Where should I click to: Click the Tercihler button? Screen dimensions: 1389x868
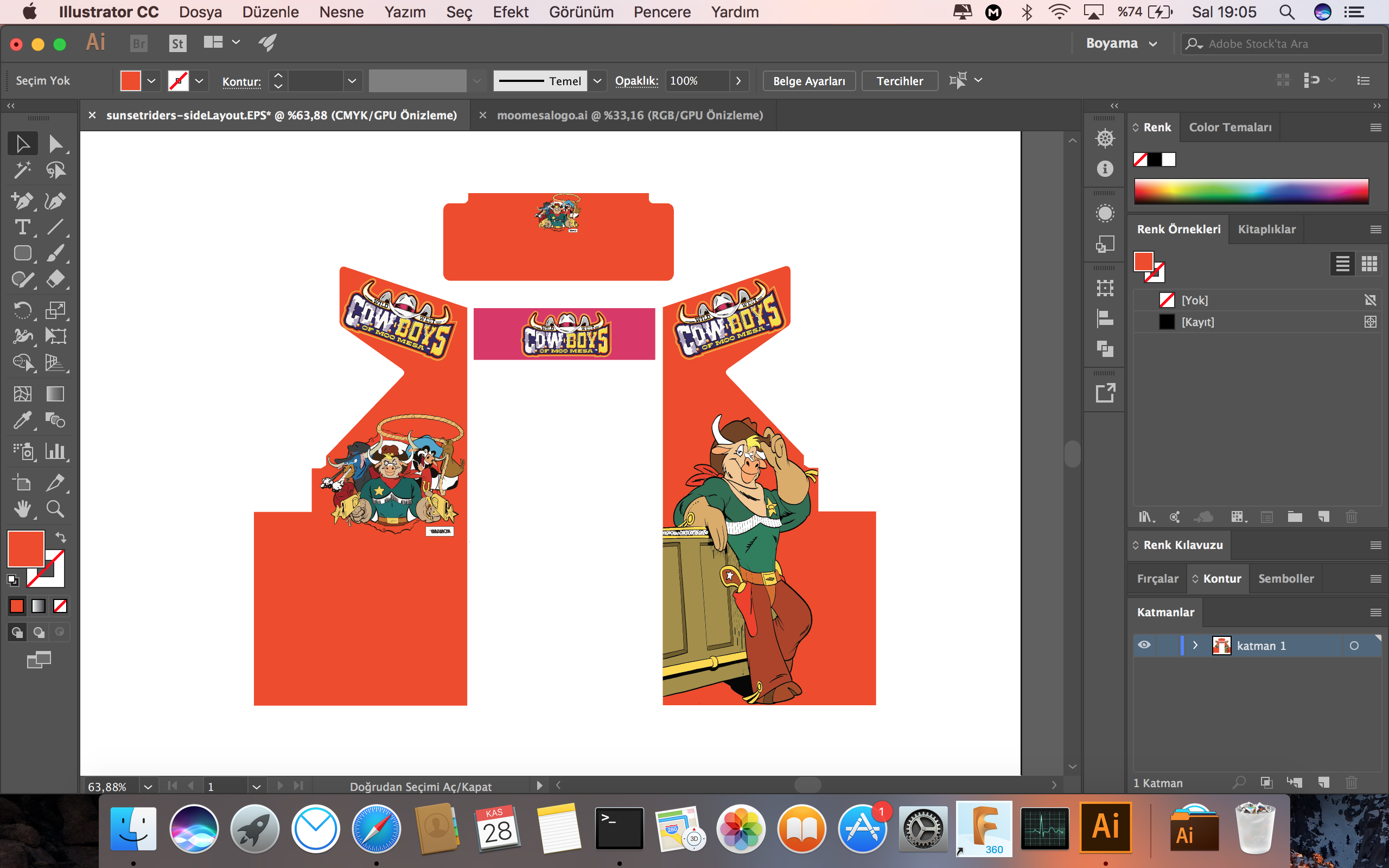point(900,81)
